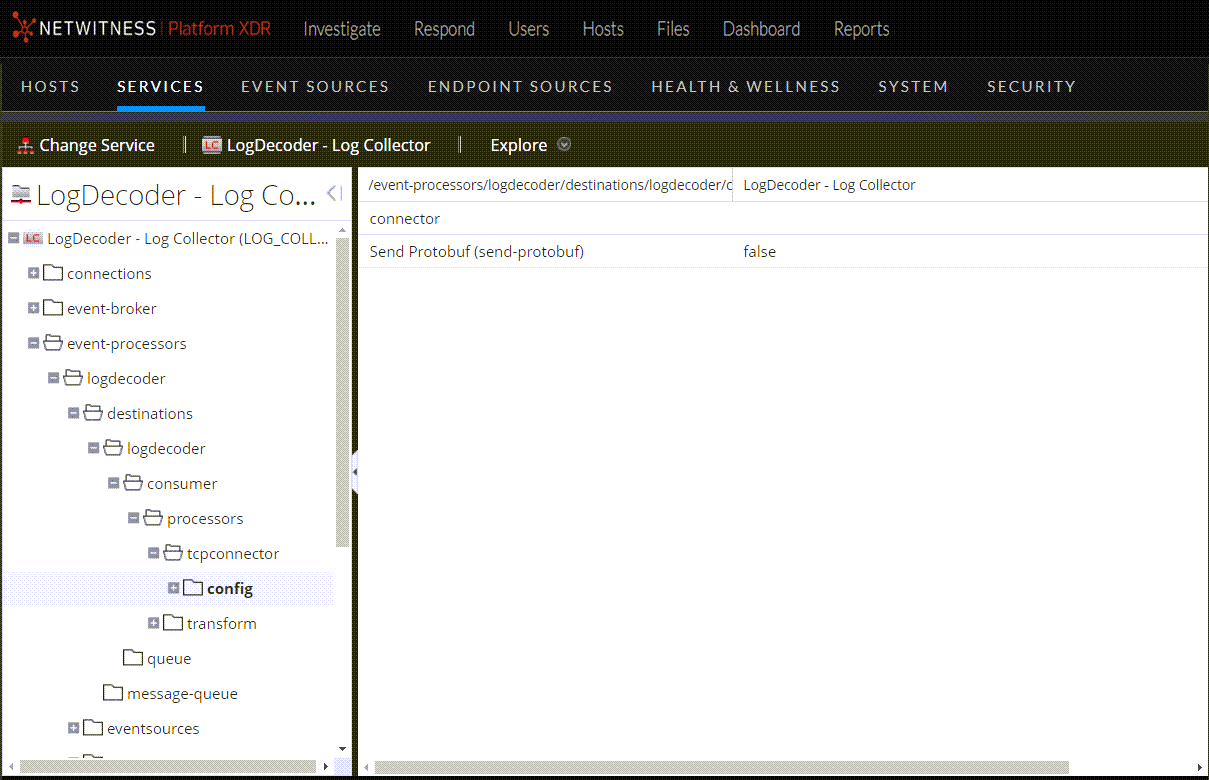Image resolution: width=1209 pixels, height=780 pixels.
Task: Click the red LC service icon in toolbar
Action: 211,146
